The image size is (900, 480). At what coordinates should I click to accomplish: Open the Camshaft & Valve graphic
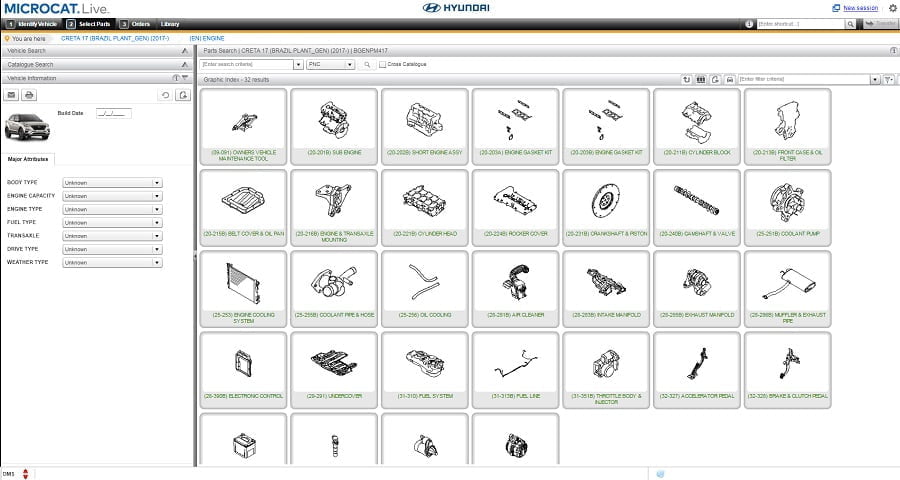pos(697,208)
